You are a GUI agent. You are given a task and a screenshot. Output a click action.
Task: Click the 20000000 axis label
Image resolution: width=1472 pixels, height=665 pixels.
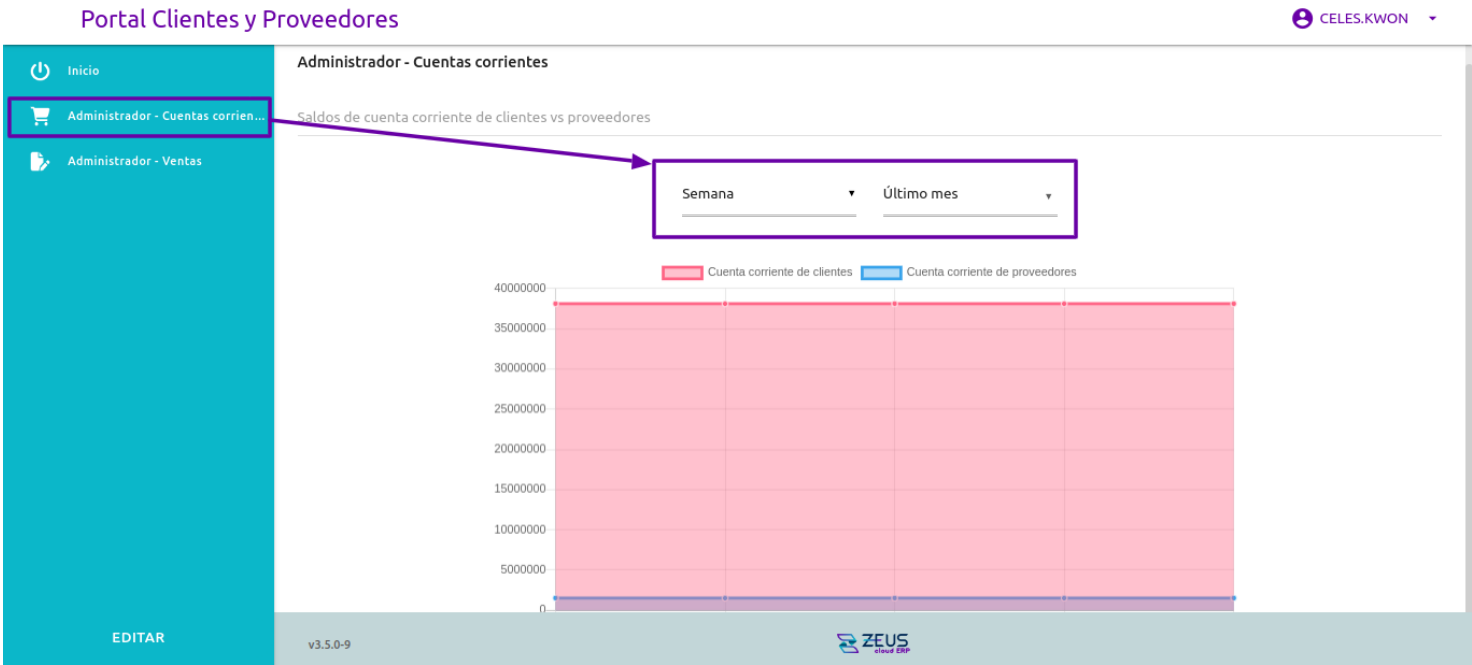pos(520,449)
